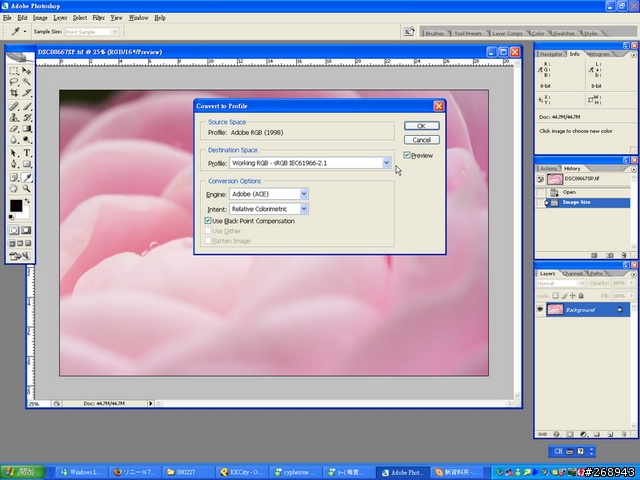The width and height of the screenshot is (640, 480).
Task: Click Create new snapshot in History panel
Action: coord(609,256)
